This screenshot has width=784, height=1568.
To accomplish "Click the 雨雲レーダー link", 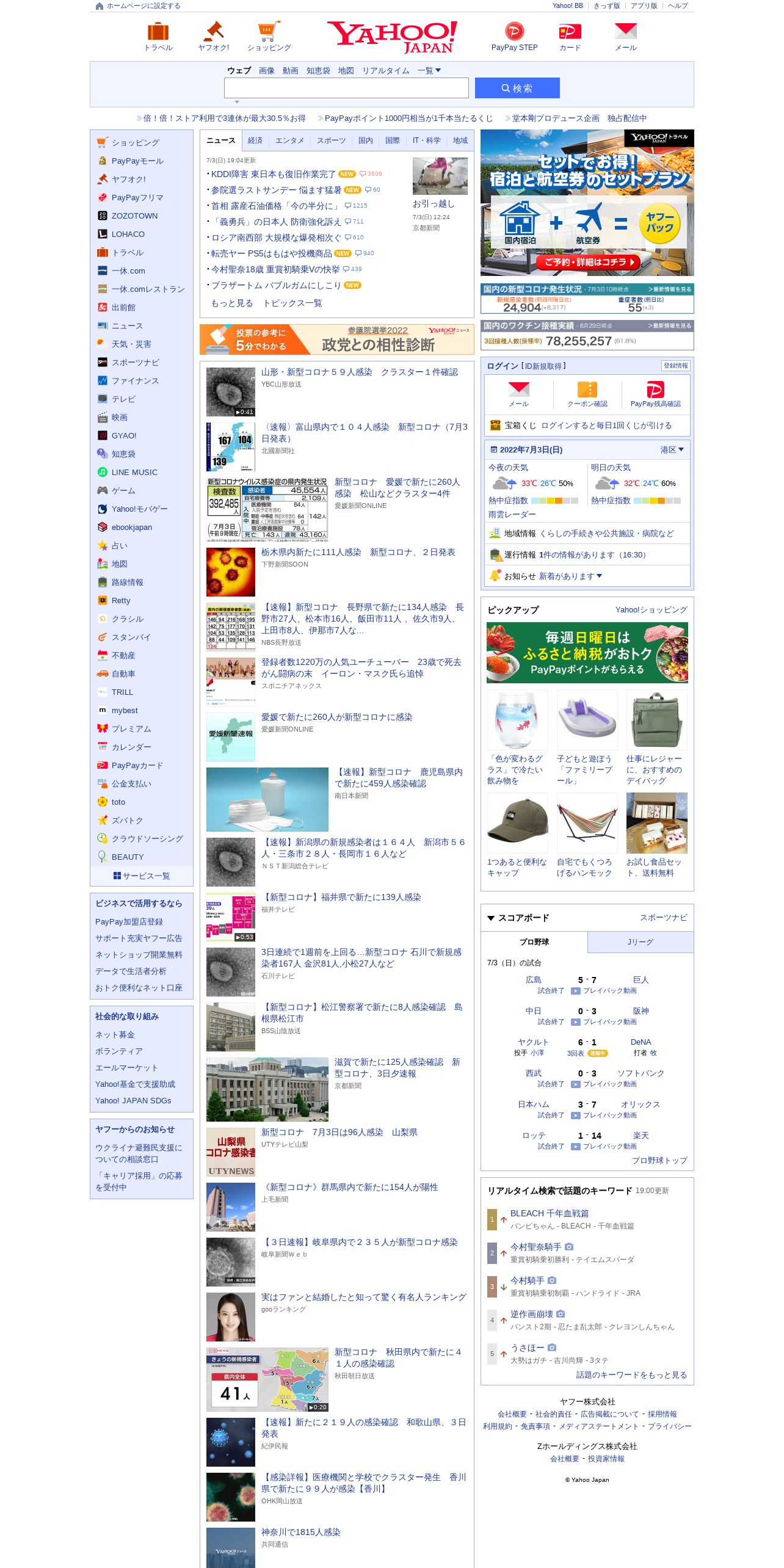I will click(x=512, y=515).
